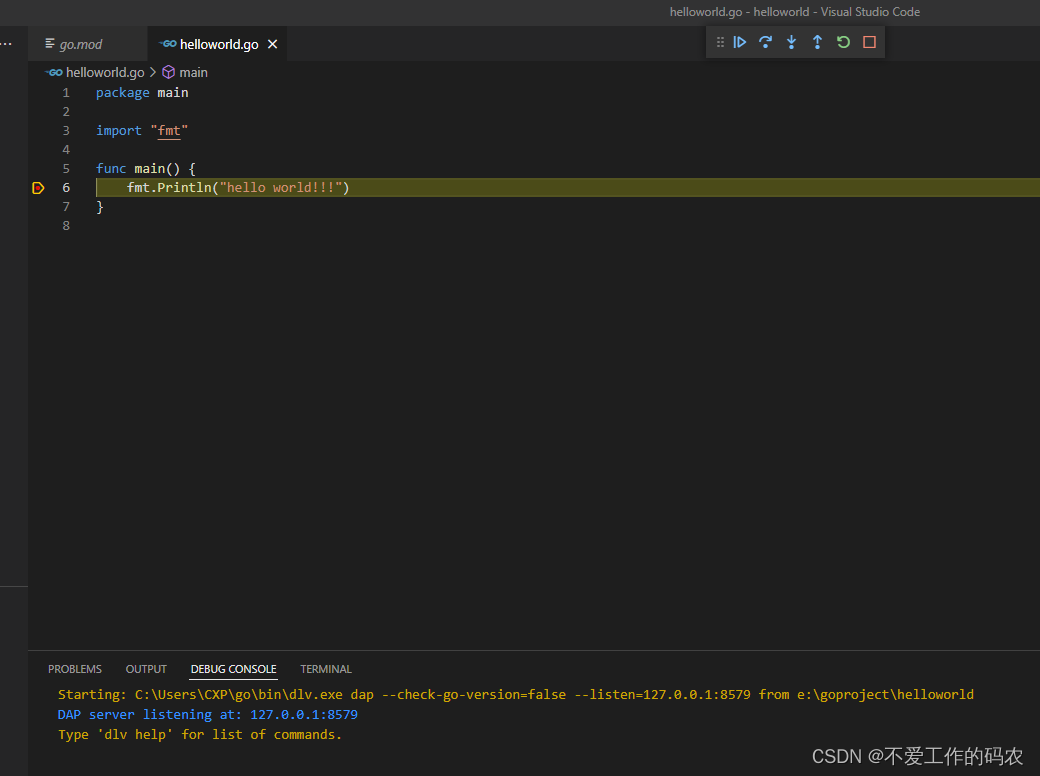
Task: Show the OUTPUT panel
Action: [x=146, y=669]
